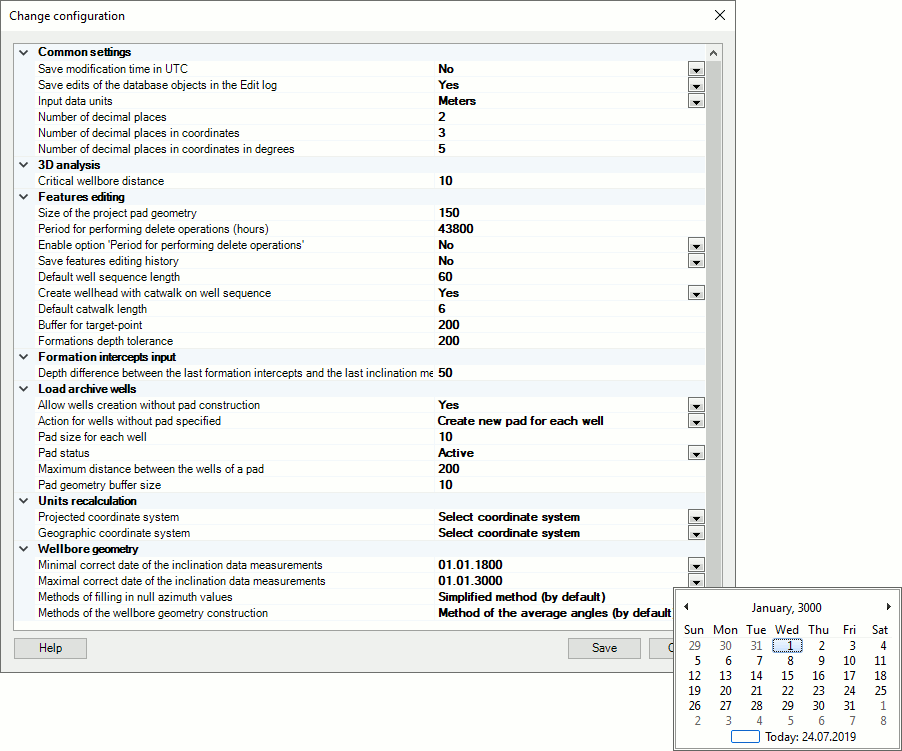Click Simplified method (by default) value
The height and width of the screenshot is (751, 902).
[x=522, y=597]
